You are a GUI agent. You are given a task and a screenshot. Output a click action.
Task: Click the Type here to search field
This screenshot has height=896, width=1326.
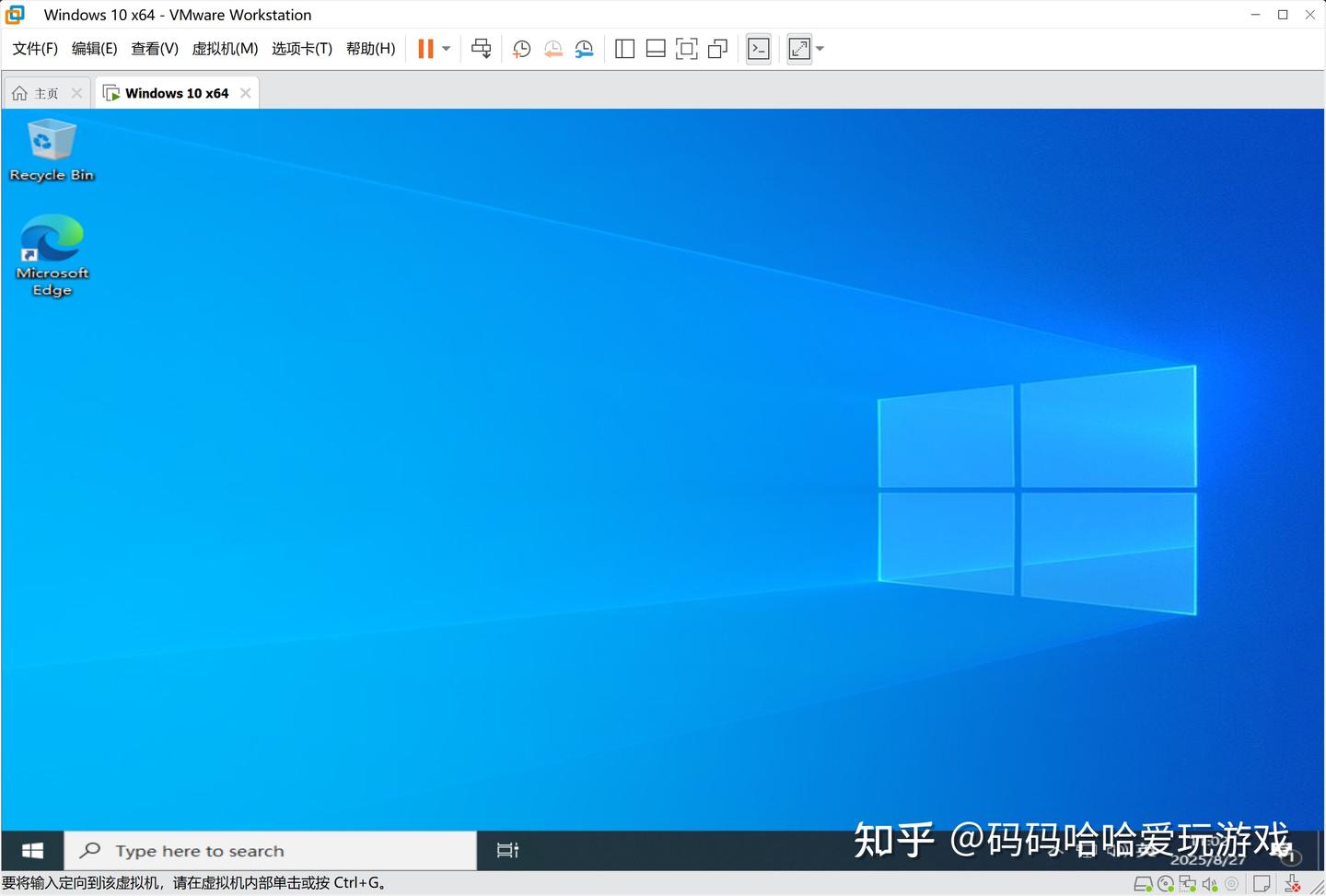click(x=267, y=850)
